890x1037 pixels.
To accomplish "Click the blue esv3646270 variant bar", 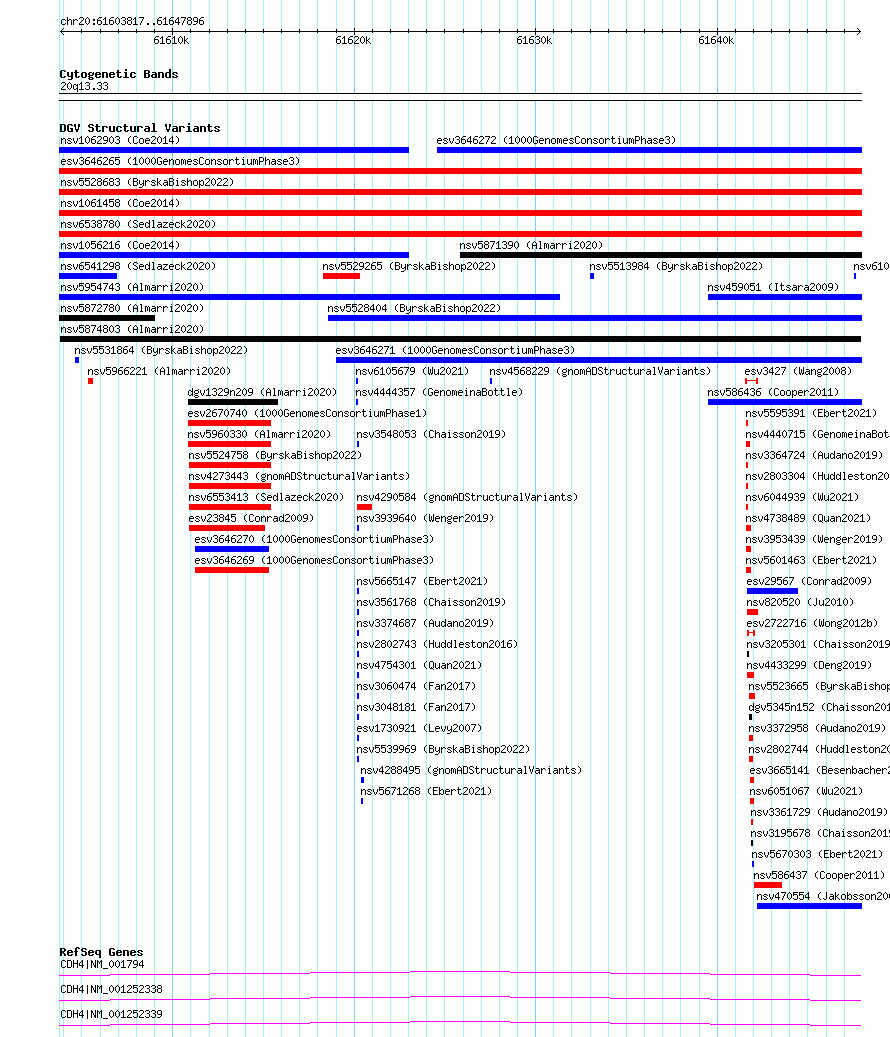I will click(x=231, y=549).
